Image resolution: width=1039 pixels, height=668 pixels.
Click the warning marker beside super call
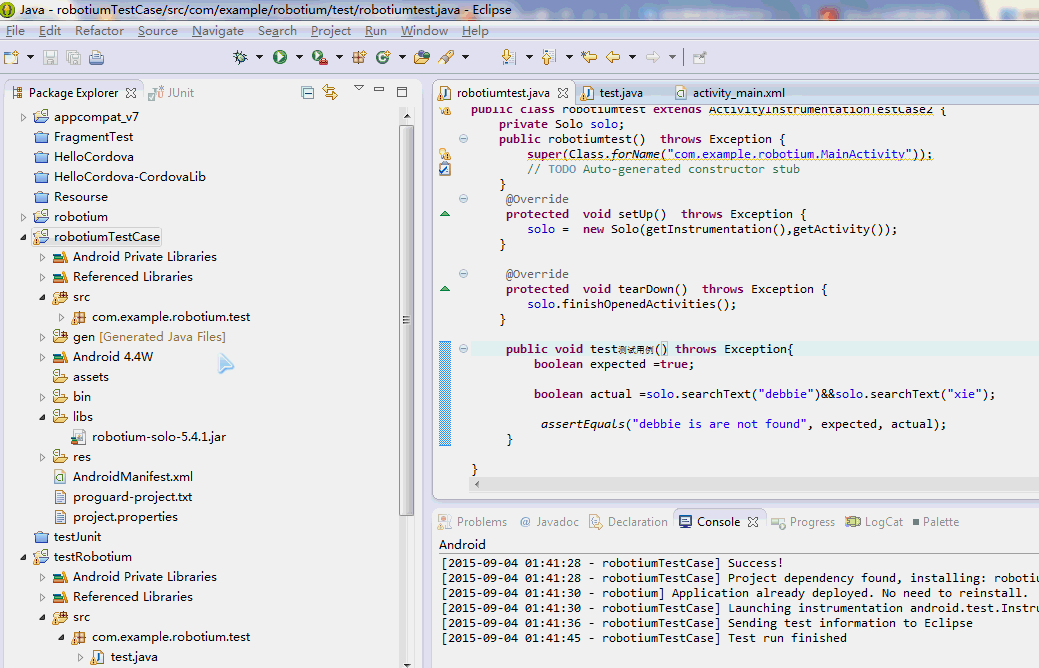445,154
